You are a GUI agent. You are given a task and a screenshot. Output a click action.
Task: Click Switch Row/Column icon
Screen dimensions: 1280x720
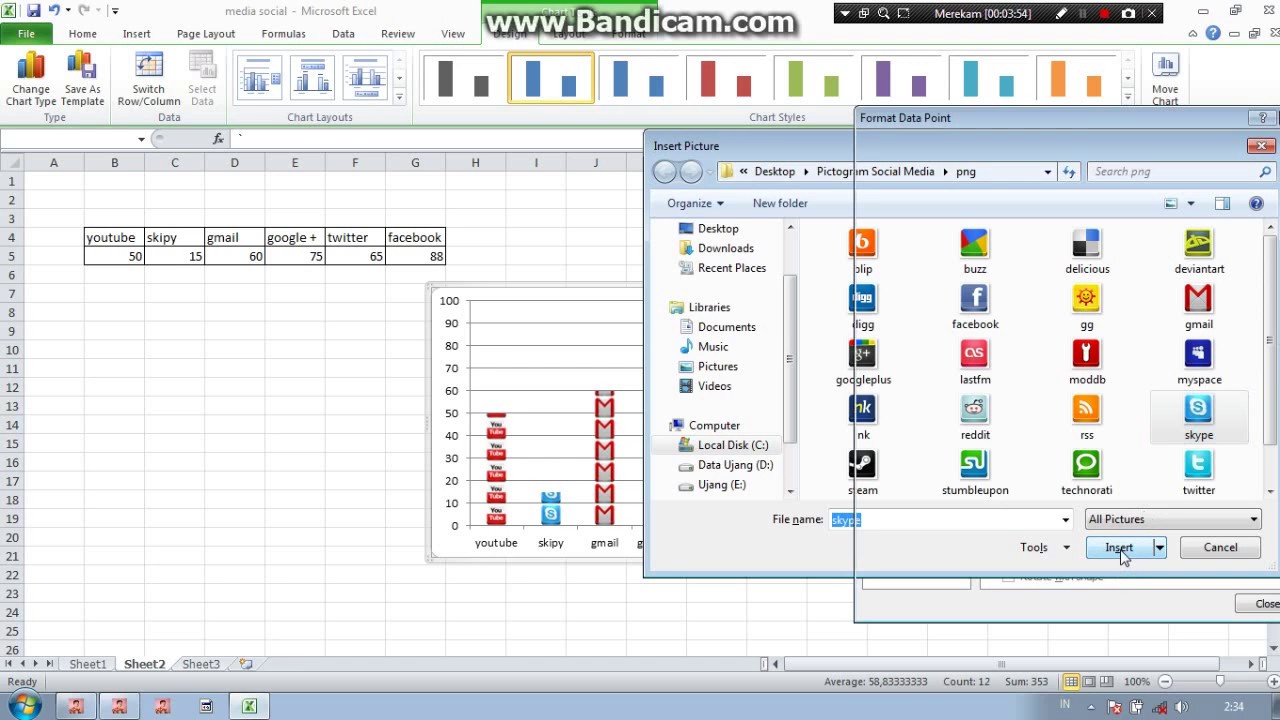point(149,79)
